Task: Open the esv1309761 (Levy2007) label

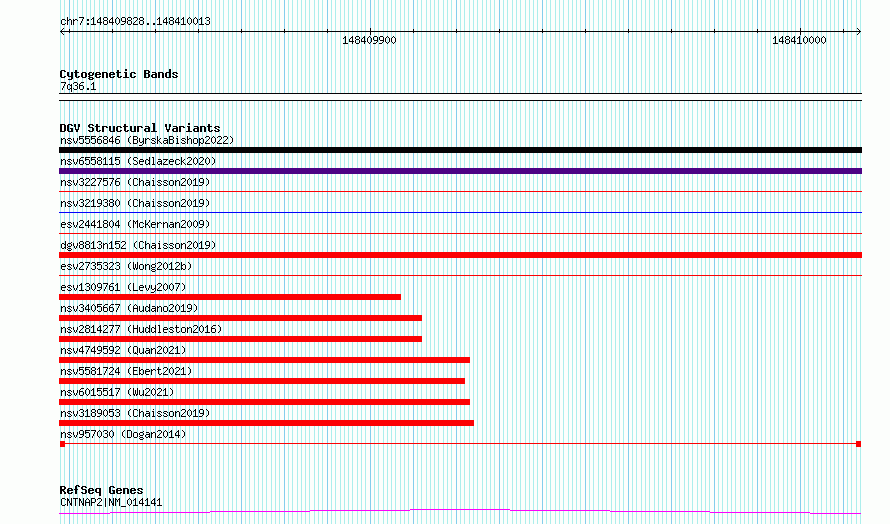Action: [123, 287]
